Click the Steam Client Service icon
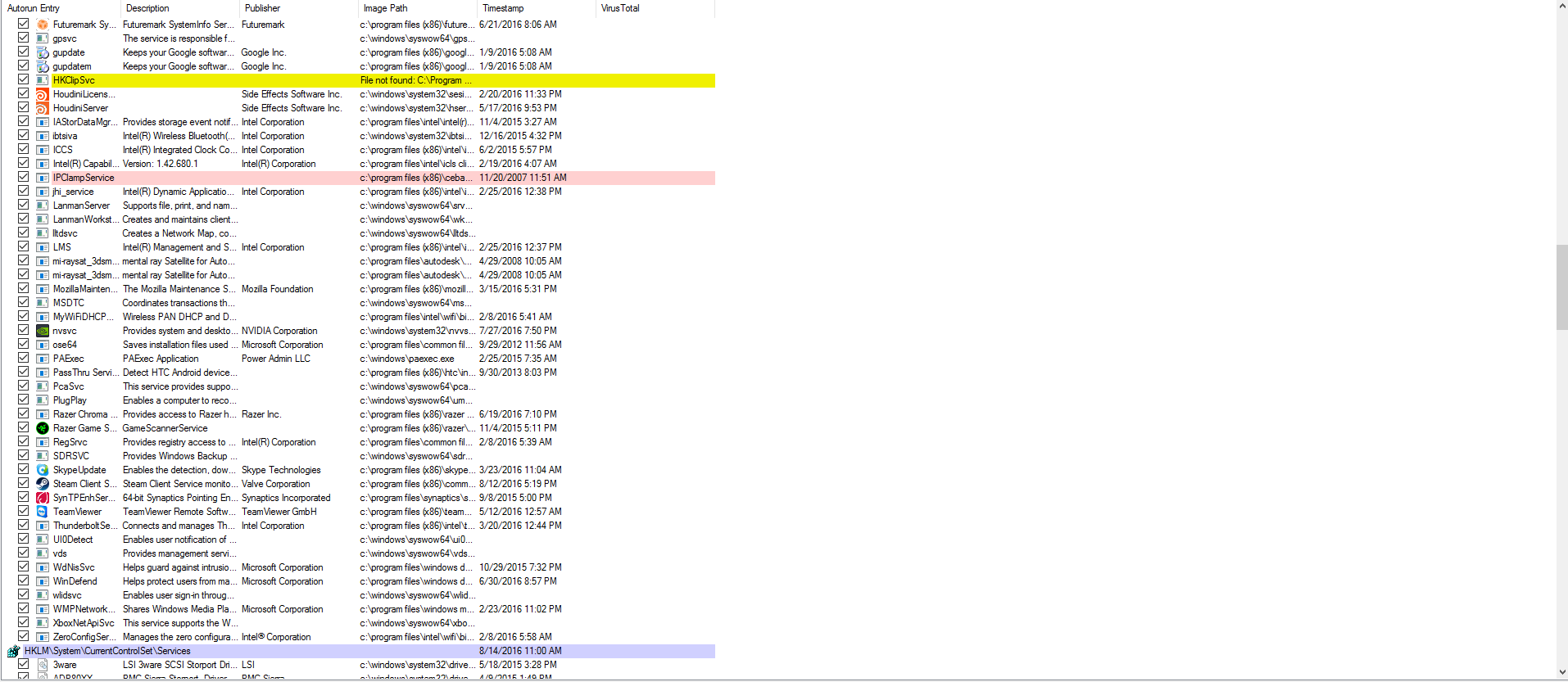The image size is (1568, 682). point(43,484)
